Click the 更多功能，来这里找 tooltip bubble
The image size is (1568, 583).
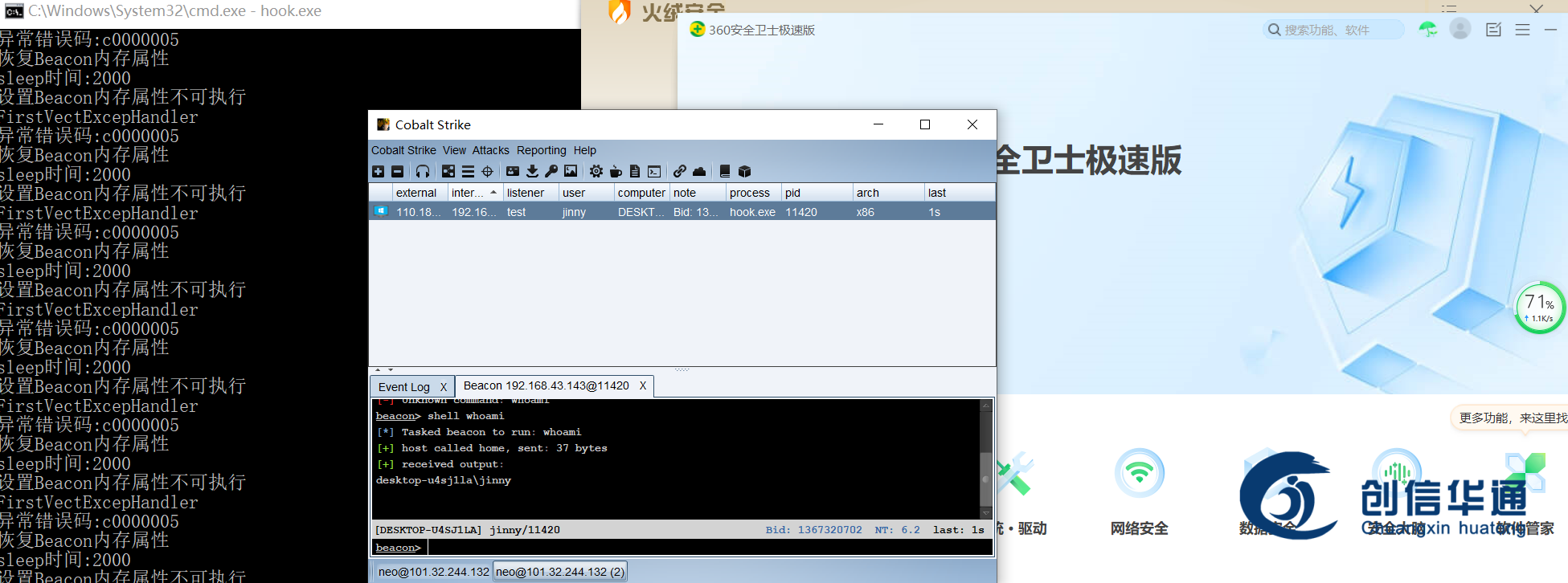pos(1511,418)
